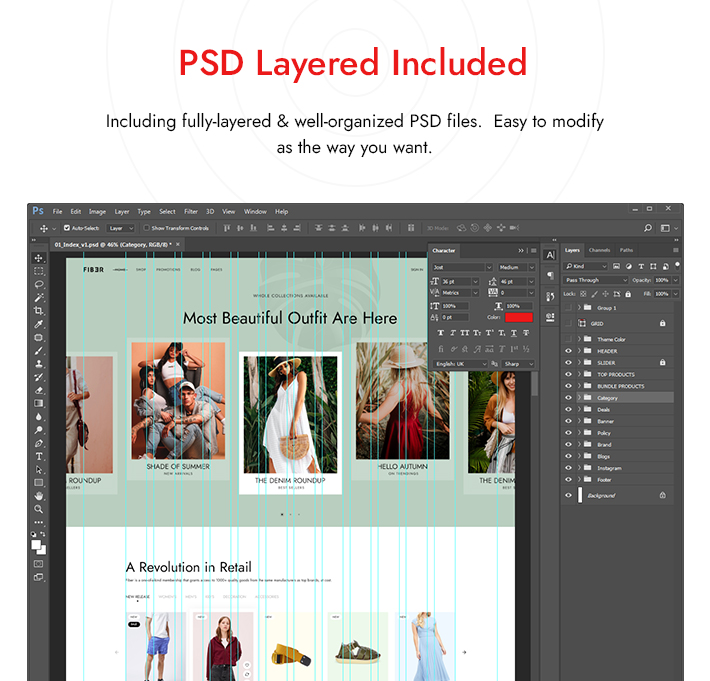Click the leading 46 pt field
This screenshot has width=710, height=681.
point(513,282)
